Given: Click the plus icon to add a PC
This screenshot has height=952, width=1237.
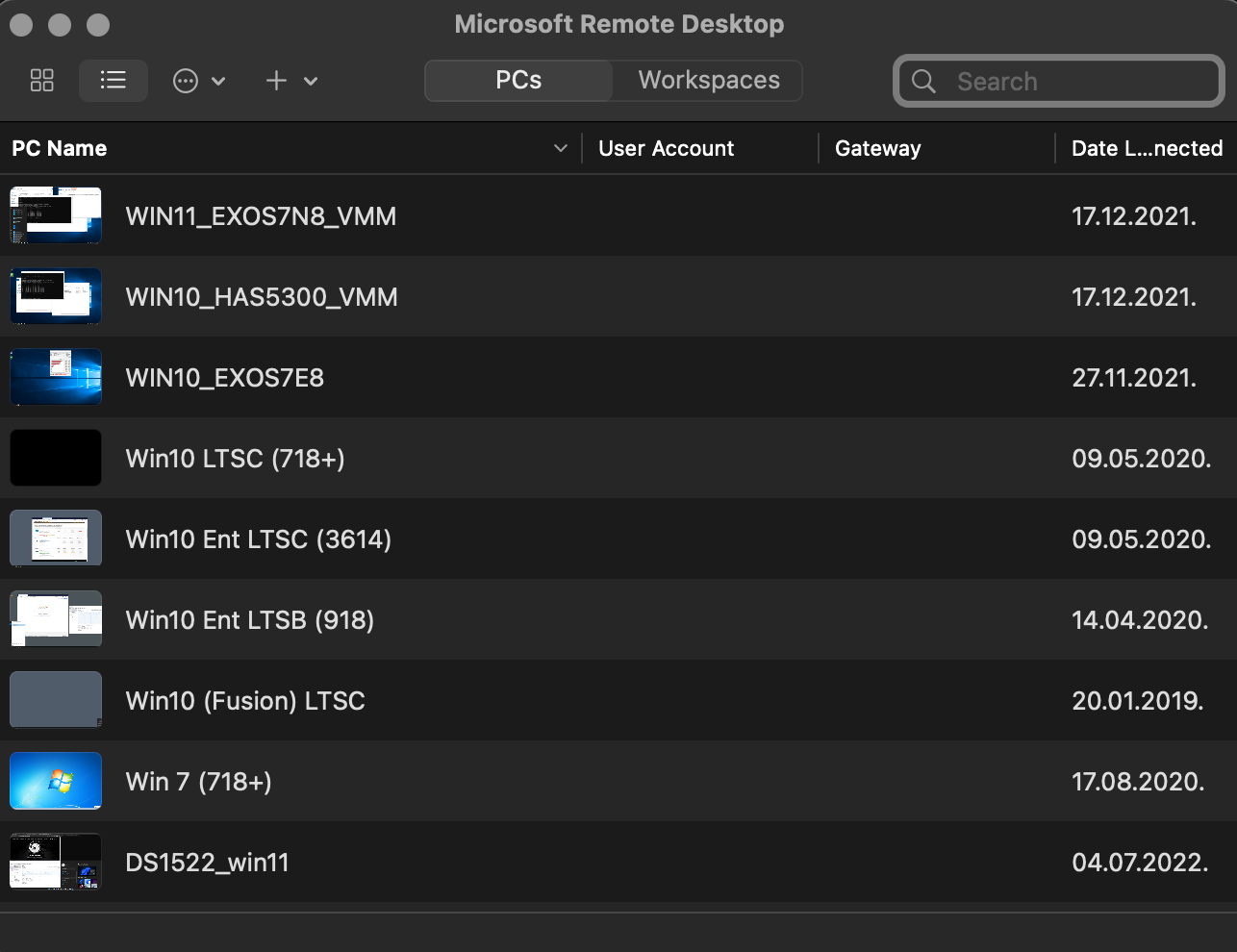Looking at the screenshot, I should [275, 81].
